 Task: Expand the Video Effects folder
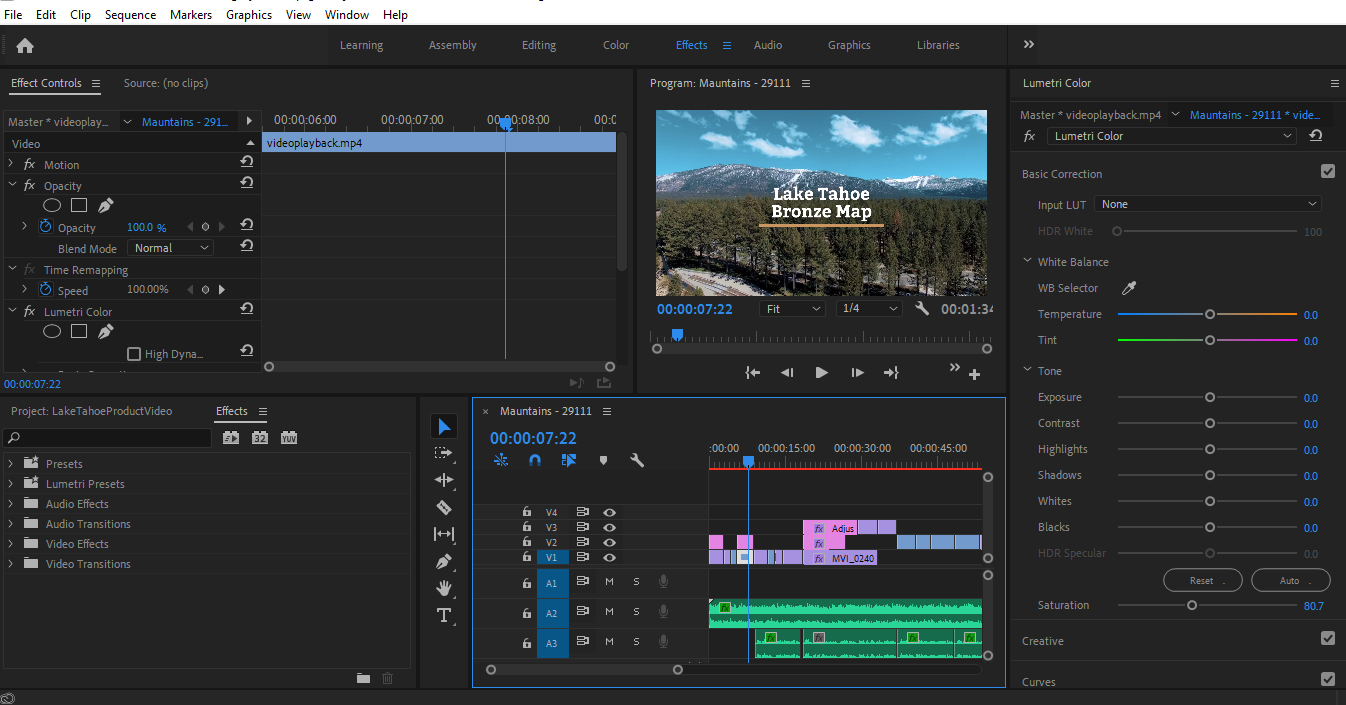point(11,544)
